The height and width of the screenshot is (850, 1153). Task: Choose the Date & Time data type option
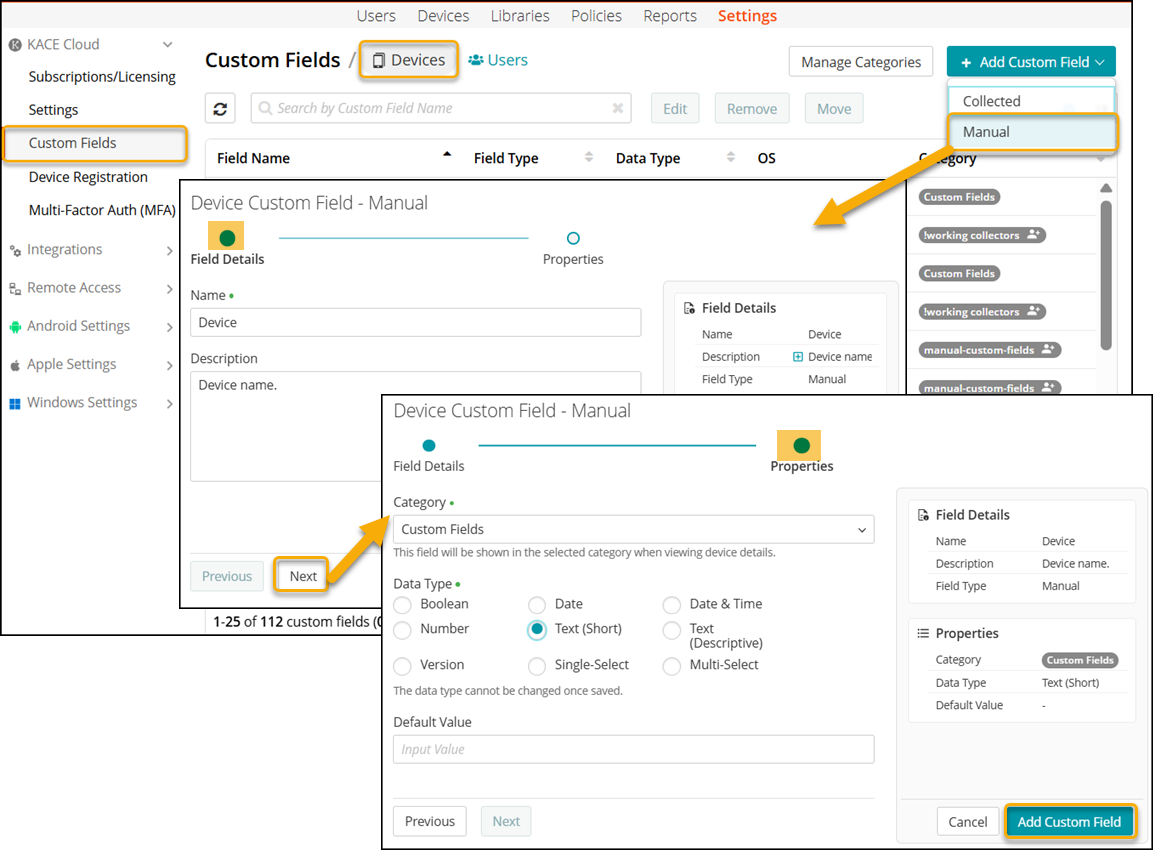pos(671,605)
